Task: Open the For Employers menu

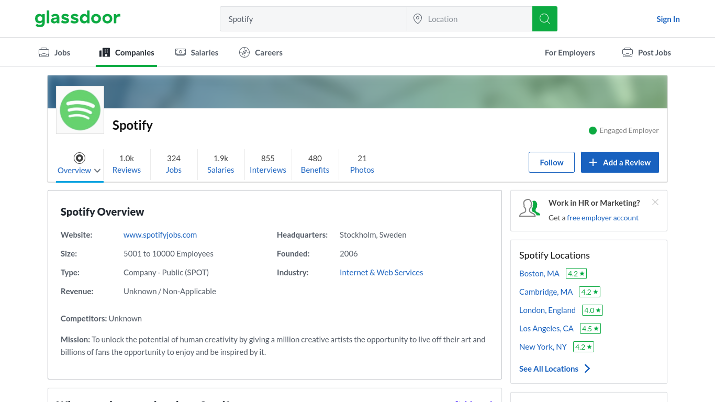Action: pos(570,53)
